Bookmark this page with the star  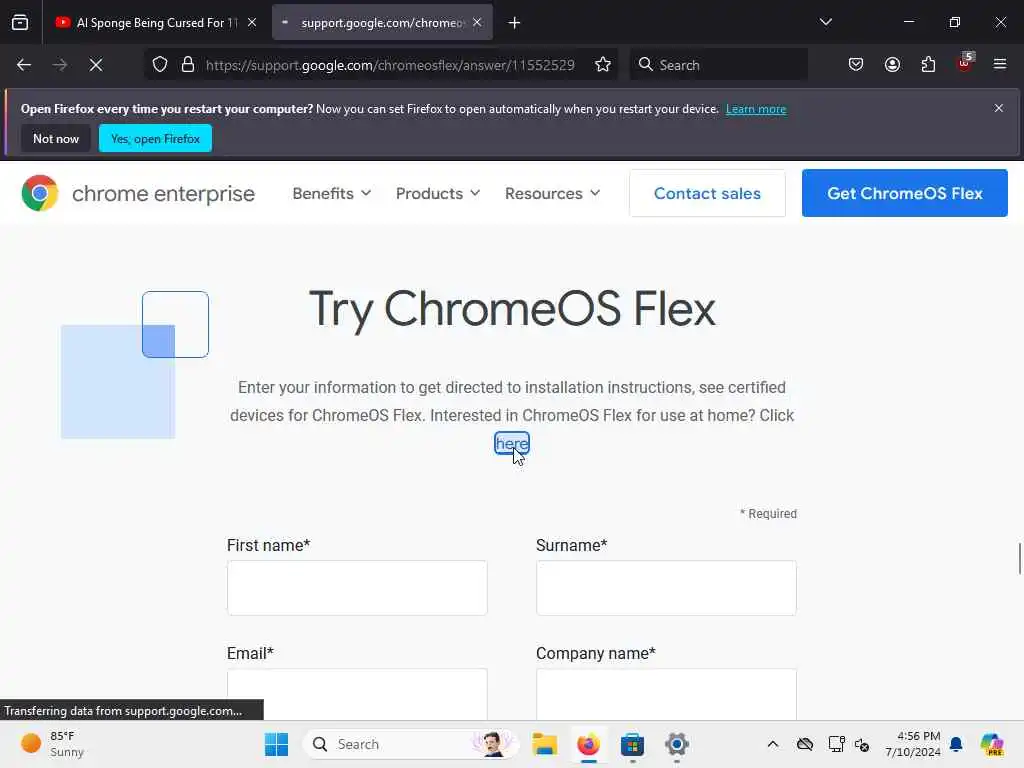603,65
